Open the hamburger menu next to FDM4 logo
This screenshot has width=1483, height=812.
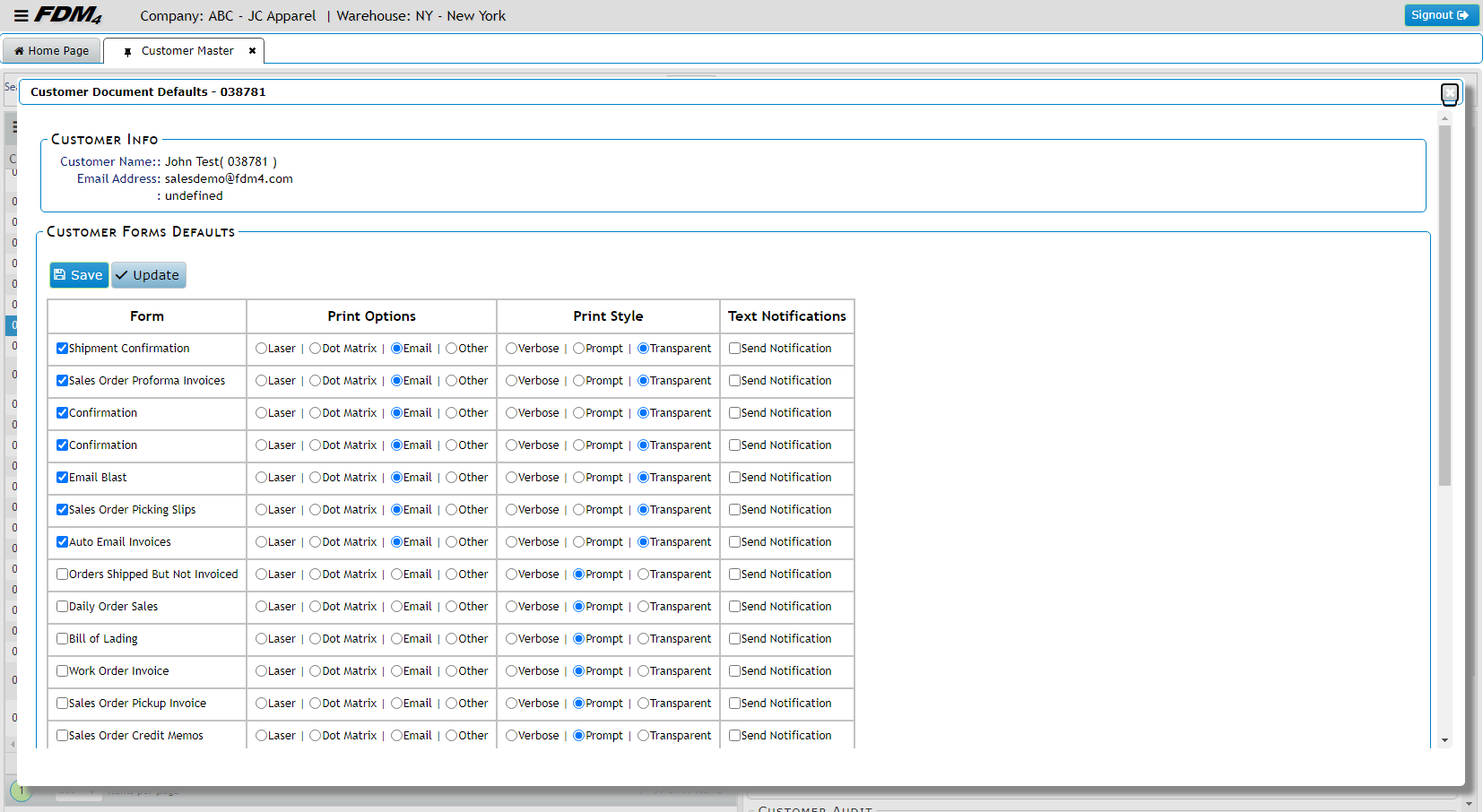coord(21,15)
